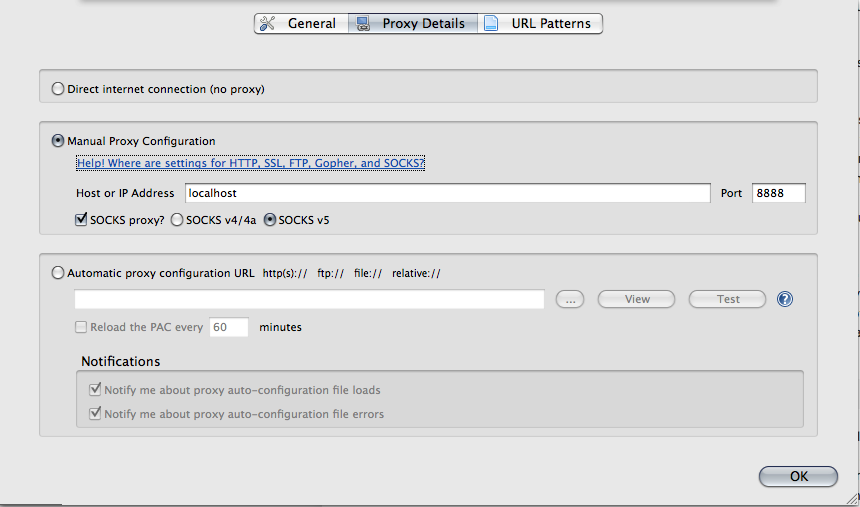Toggle notify about auto-configuration file errors
This screenshot has width=860, height=507.
(96, 414)
